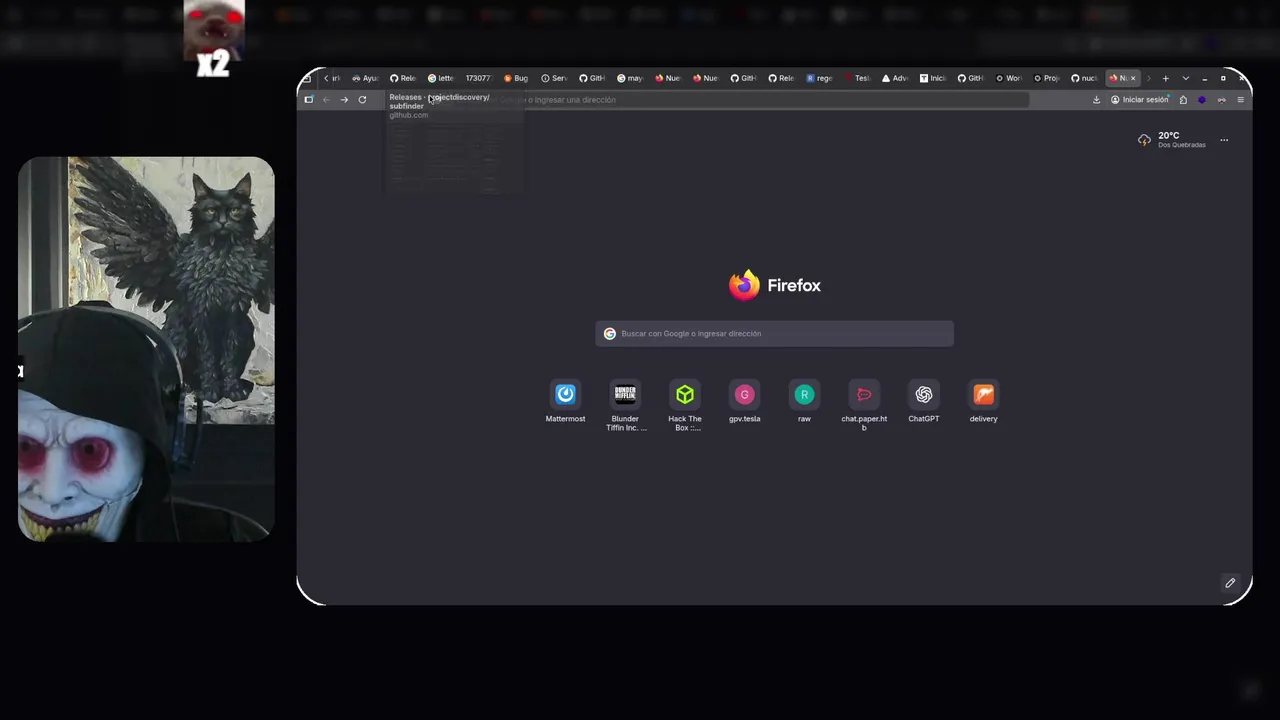
Task: Open a new tab with plus
Action: pyautogui.click(x=1165, y=78)
